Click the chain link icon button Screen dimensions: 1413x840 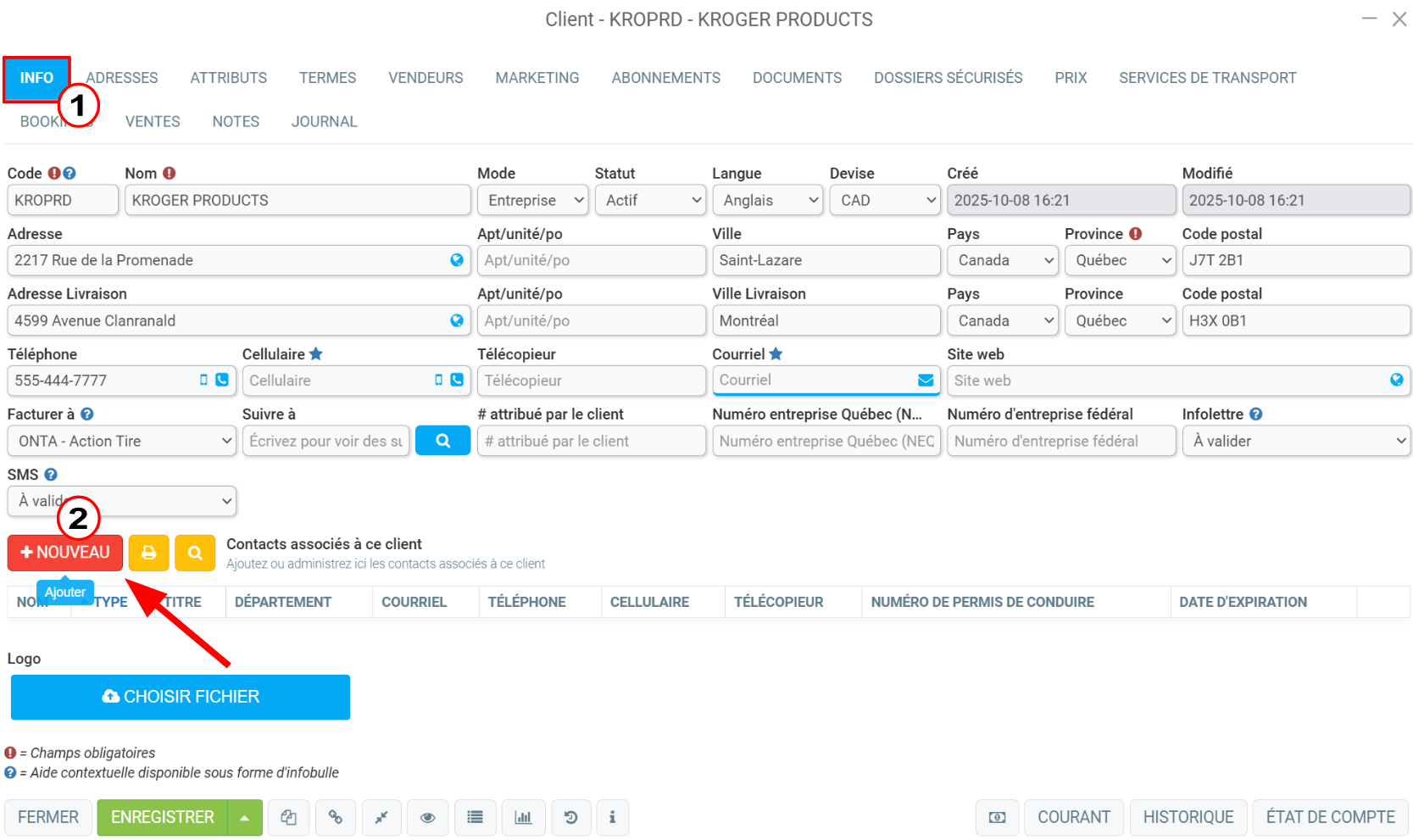pos(336,817)
